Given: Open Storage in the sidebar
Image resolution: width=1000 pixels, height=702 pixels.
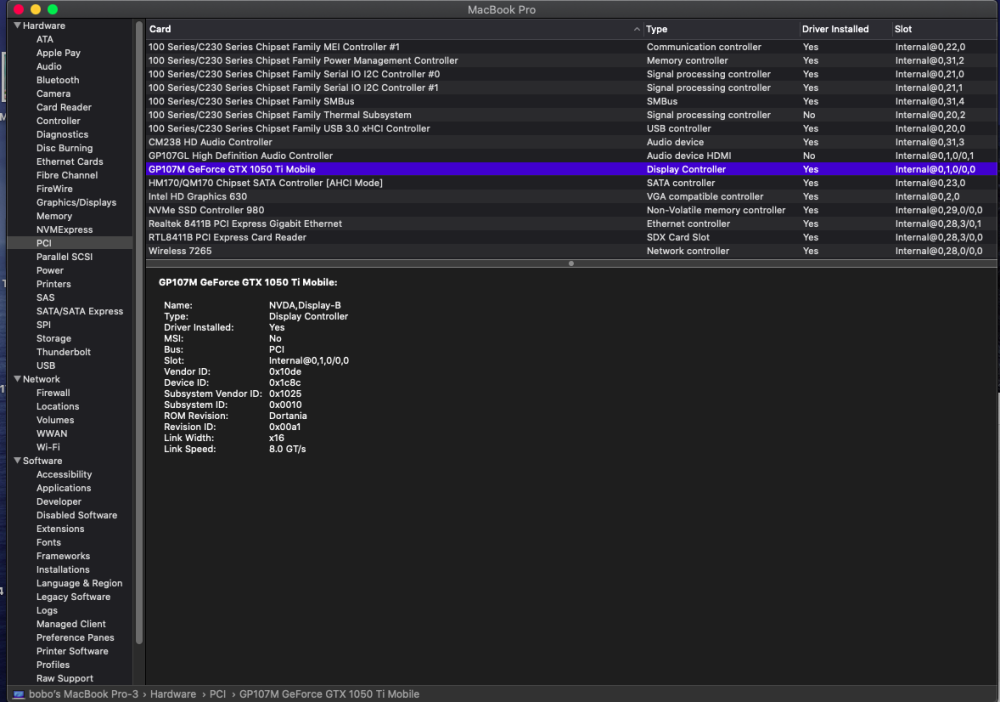Looking at the screenshot, I should tap(54, 338).
